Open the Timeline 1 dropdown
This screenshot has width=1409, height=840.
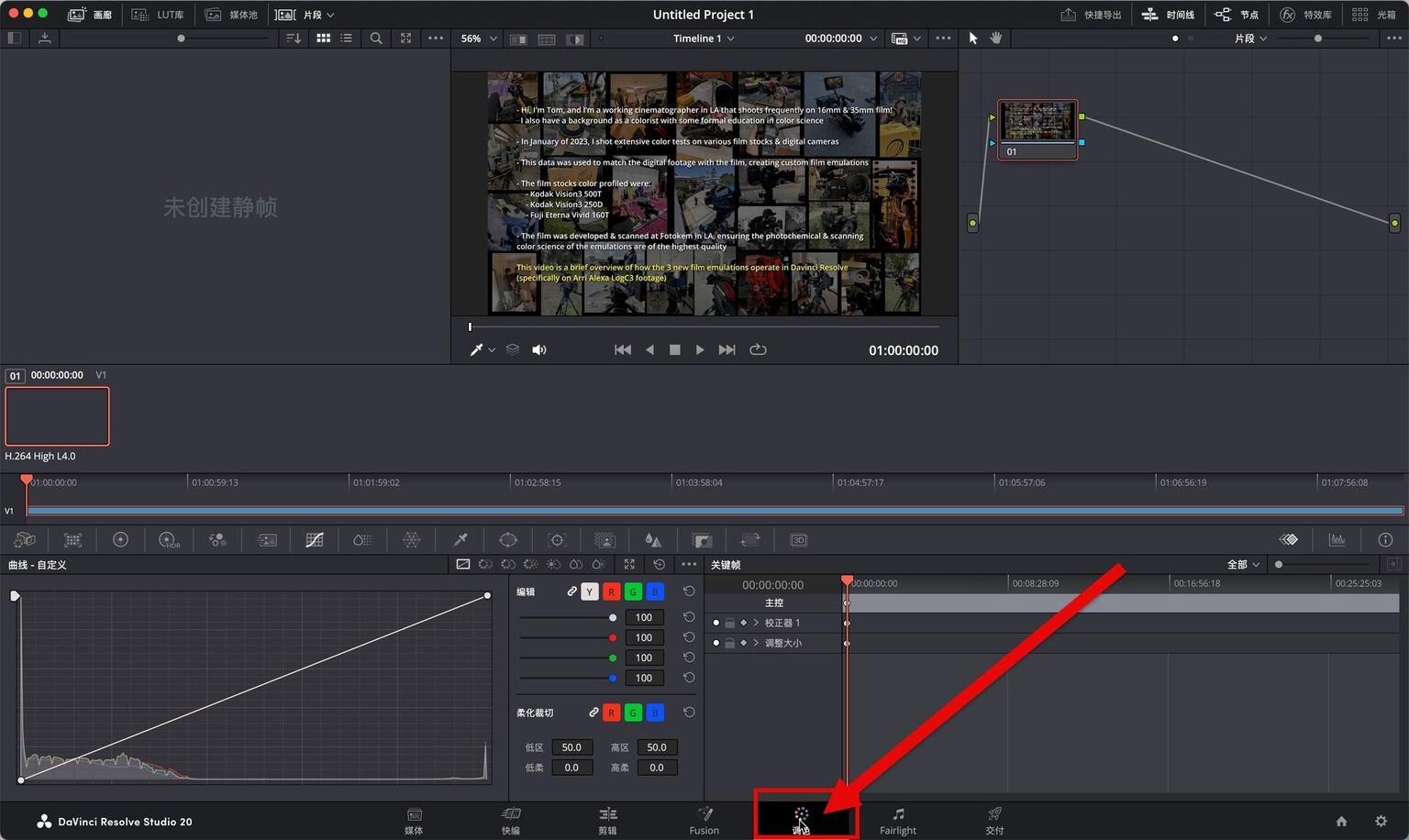704,39
